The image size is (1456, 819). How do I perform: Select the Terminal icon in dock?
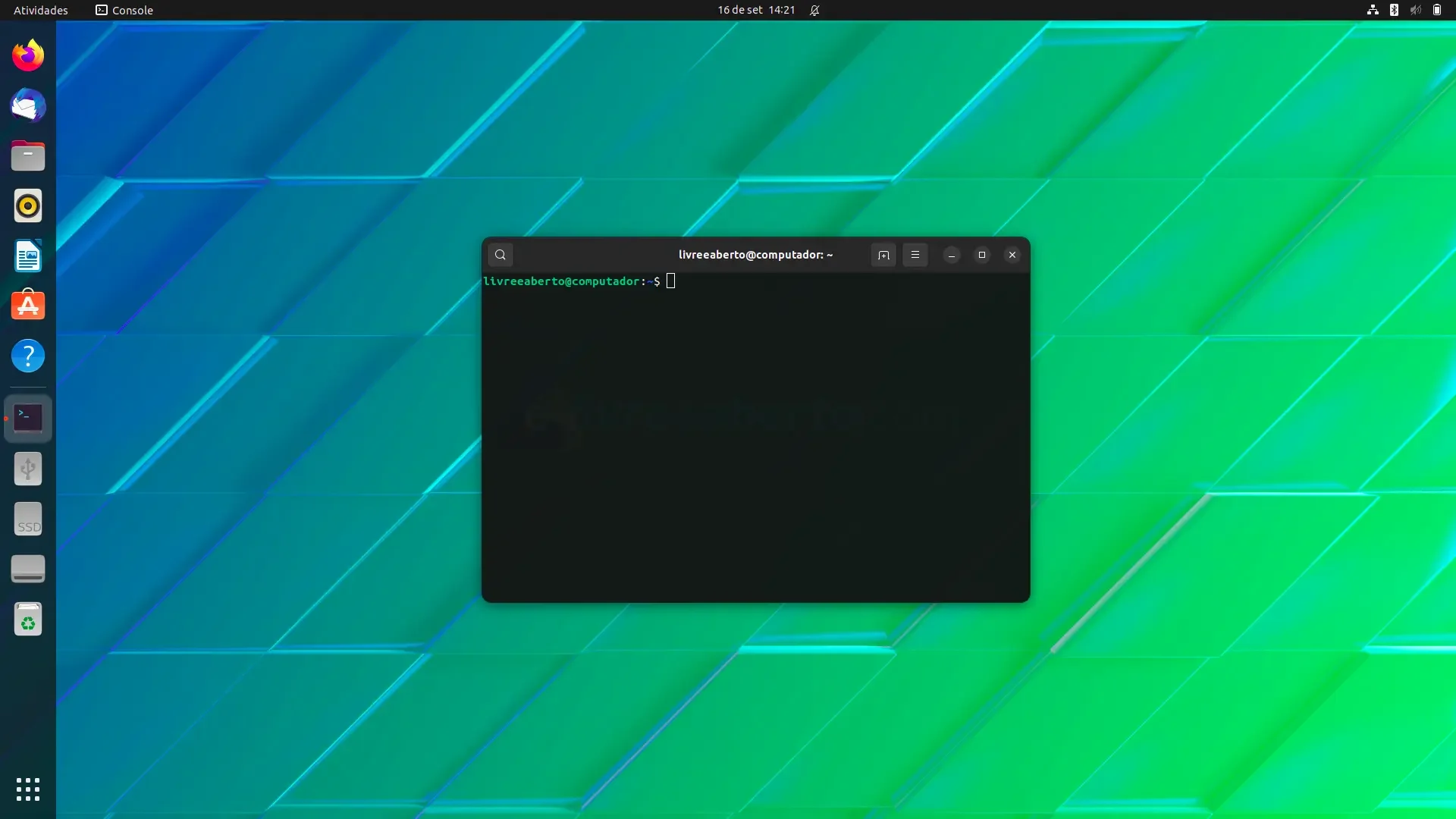[x=28, y=418]
